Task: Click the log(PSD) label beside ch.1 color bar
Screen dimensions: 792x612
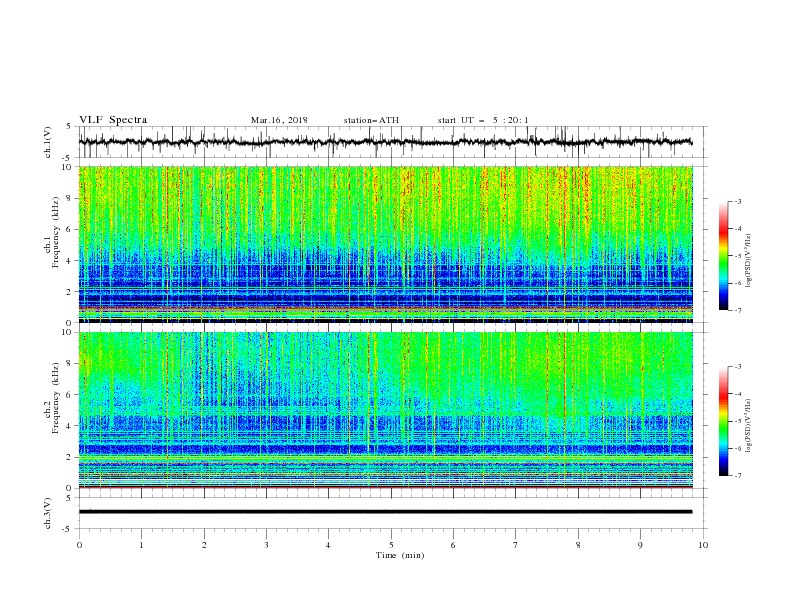Action: coord(750,261)
